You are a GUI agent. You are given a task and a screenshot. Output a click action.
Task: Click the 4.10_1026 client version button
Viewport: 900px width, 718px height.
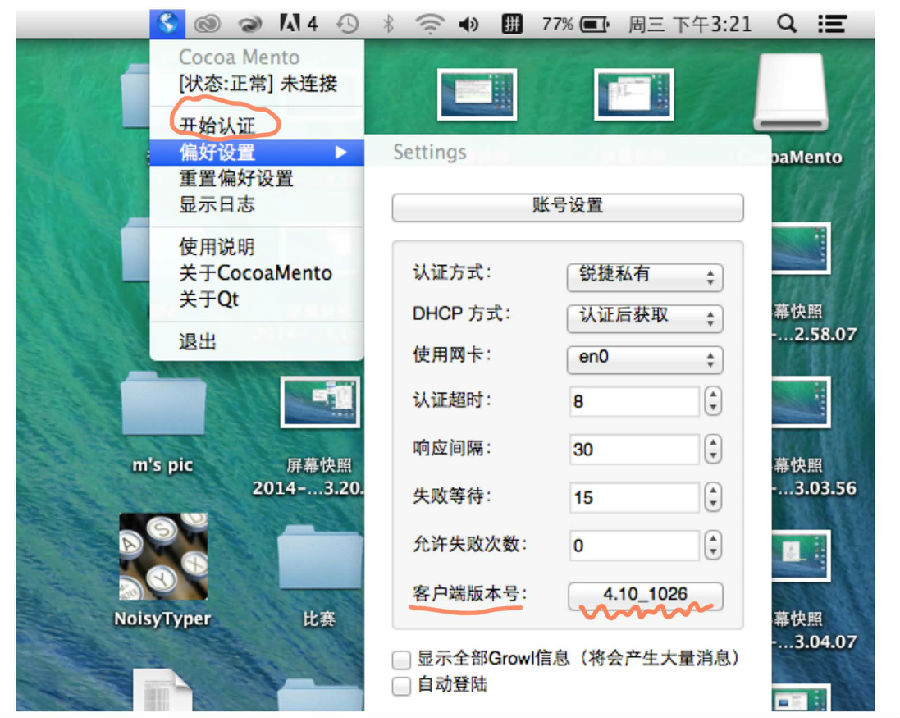(645, 594)
